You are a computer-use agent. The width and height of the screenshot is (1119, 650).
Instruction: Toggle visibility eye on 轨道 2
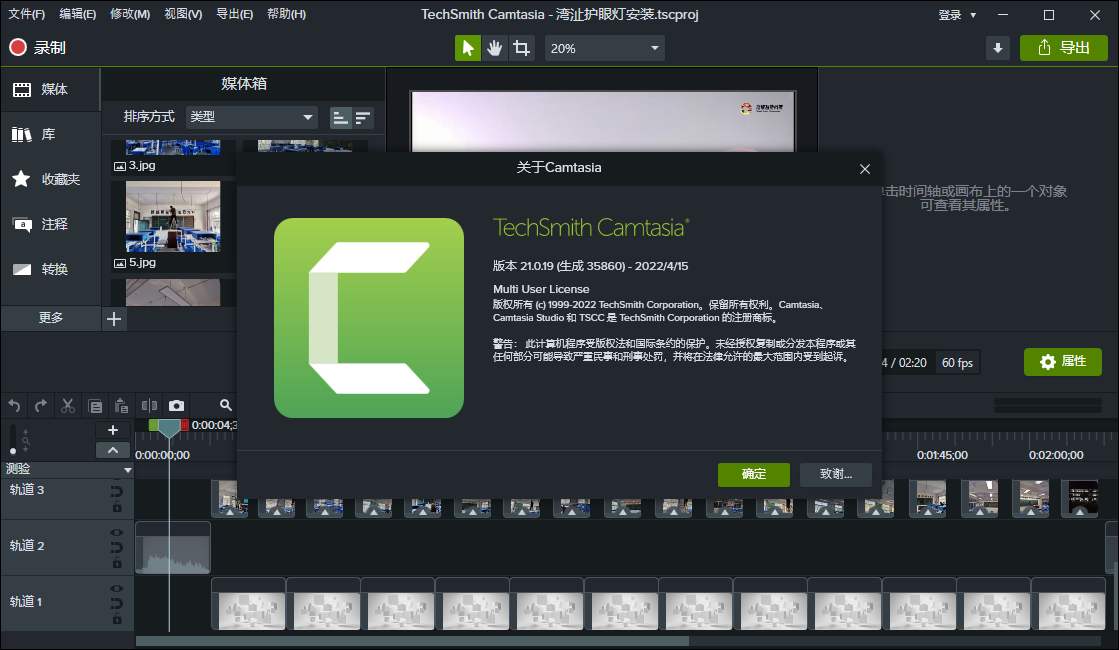point(116,533)
